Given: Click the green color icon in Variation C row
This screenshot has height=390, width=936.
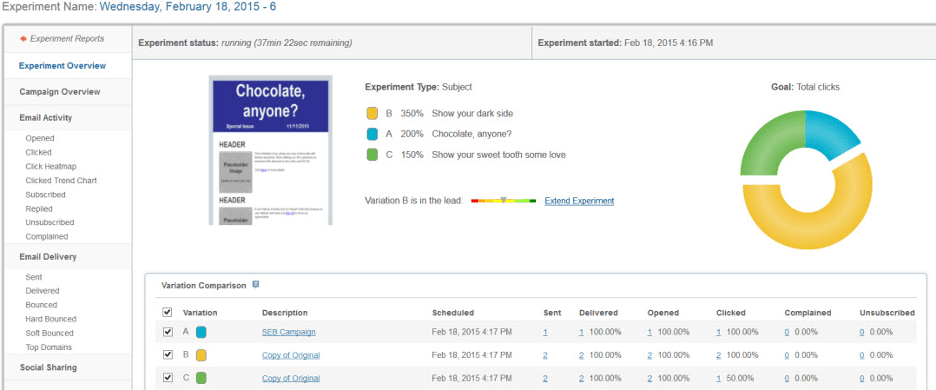Looking at the screenshot, I should 201,378.
